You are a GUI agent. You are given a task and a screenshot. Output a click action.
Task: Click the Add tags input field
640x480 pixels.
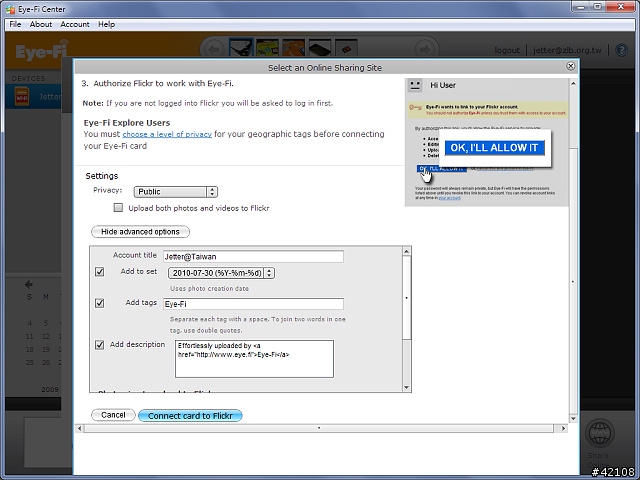(x=253, y=304)
